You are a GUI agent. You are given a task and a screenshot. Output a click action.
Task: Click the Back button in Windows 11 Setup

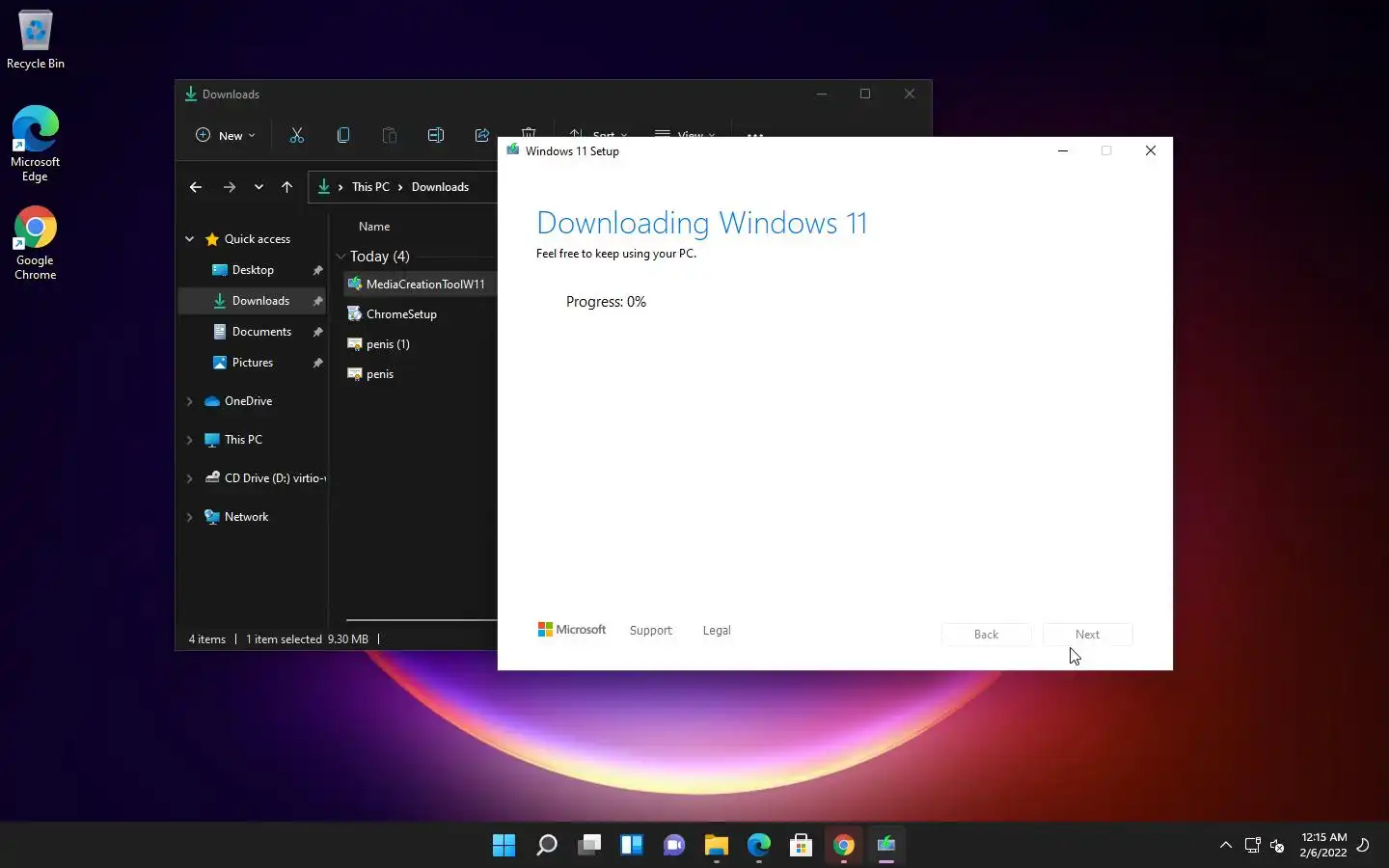[x=986, y=635]
